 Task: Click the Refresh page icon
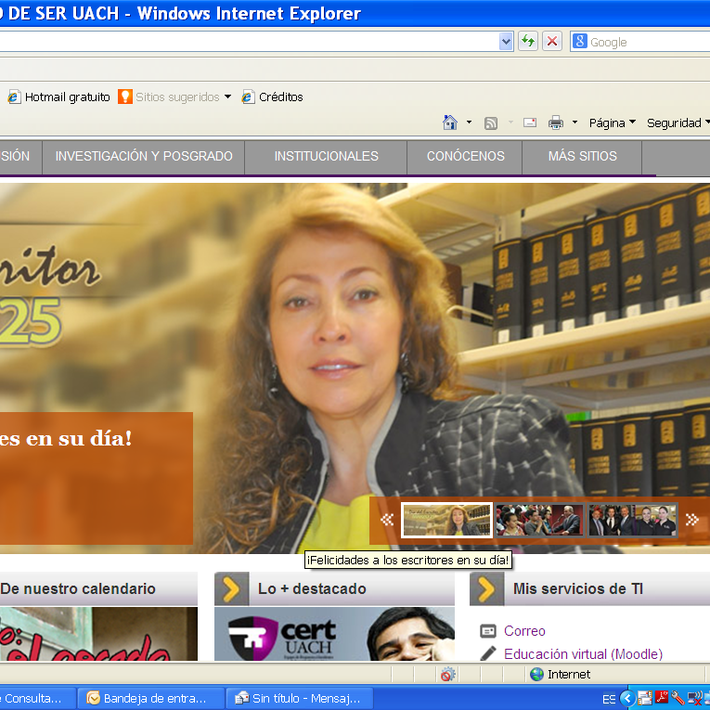point(527,41)
